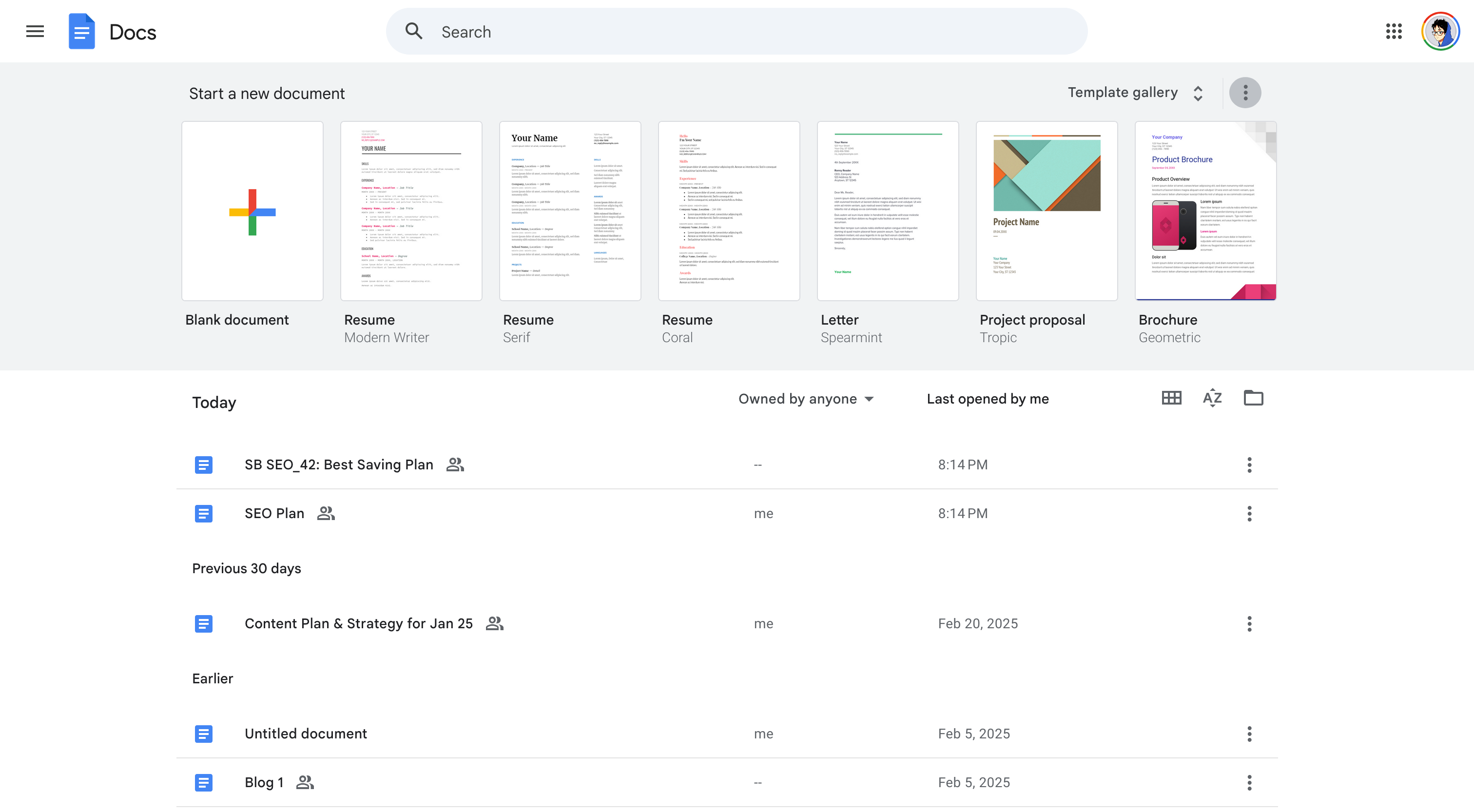Expand the Template gallery
1474x812 pixels.
pyautogui.click(x=1135, y=93)
